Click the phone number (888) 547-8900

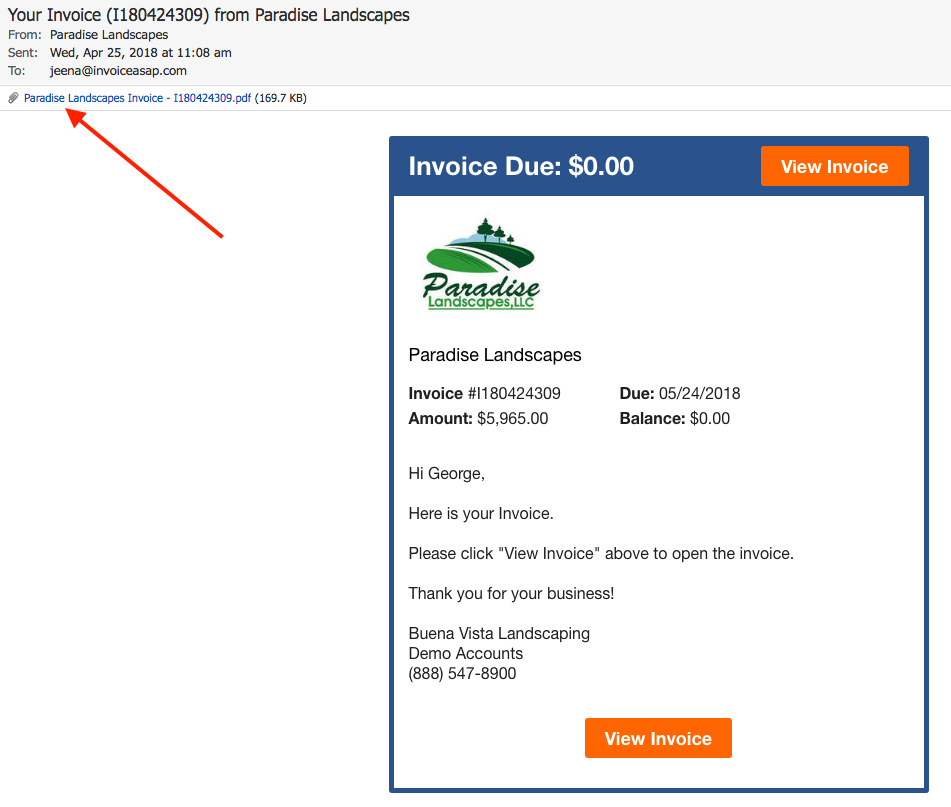pyautogui.click(x=462, y=673)
